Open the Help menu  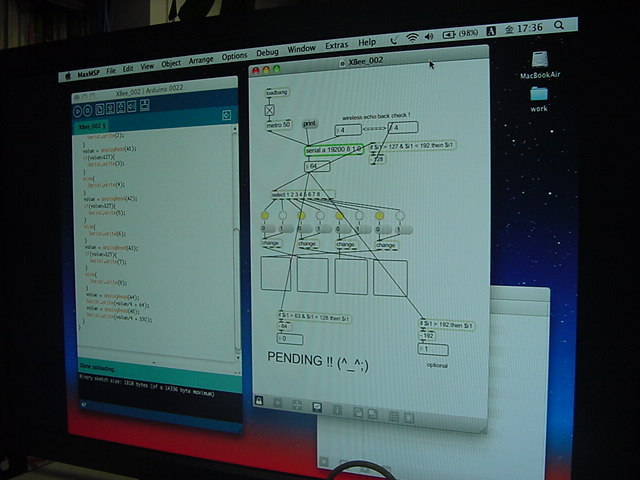(x=367, y=42)
